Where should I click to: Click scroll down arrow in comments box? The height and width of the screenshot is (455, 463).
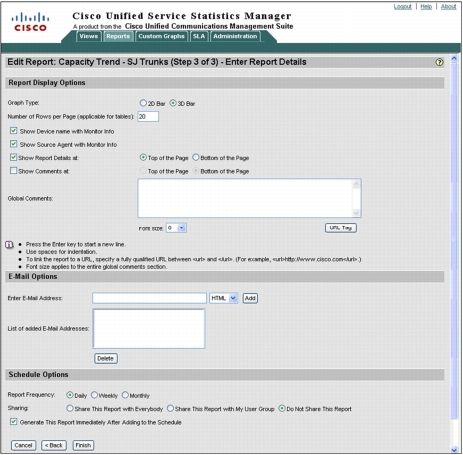point(356,213)
